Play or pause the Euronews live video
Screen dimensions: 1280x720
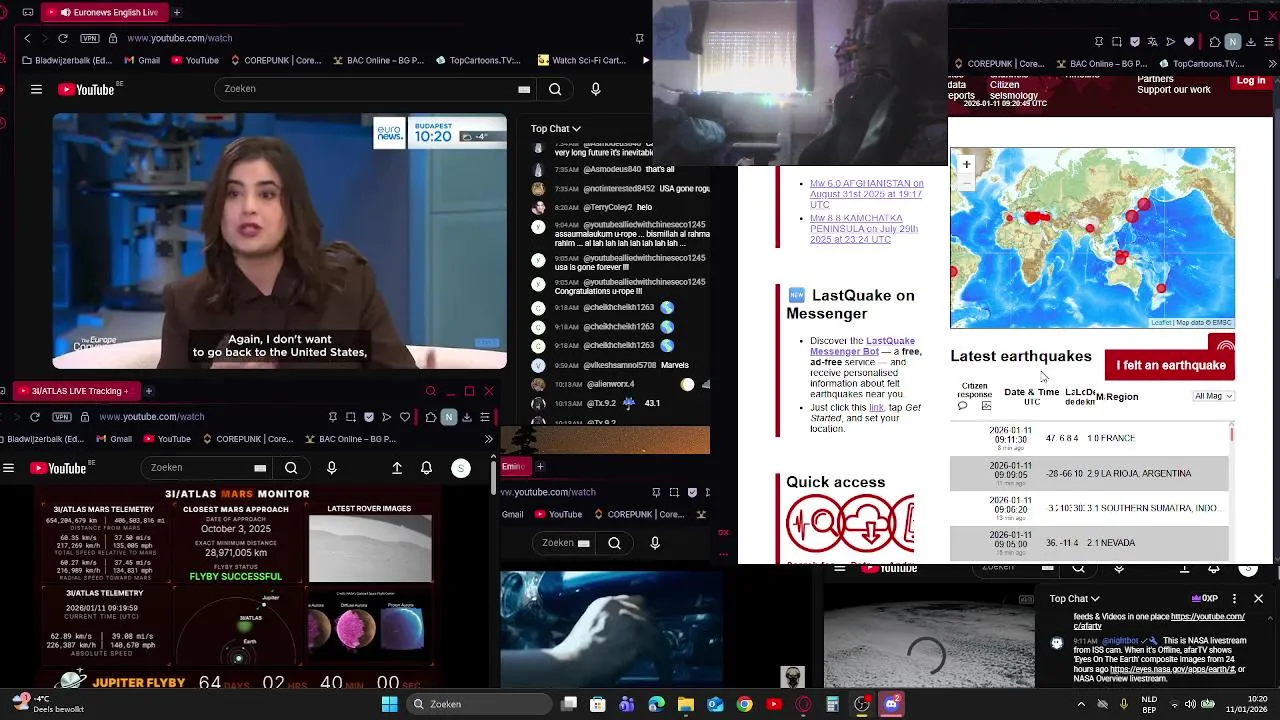(280, 241)
